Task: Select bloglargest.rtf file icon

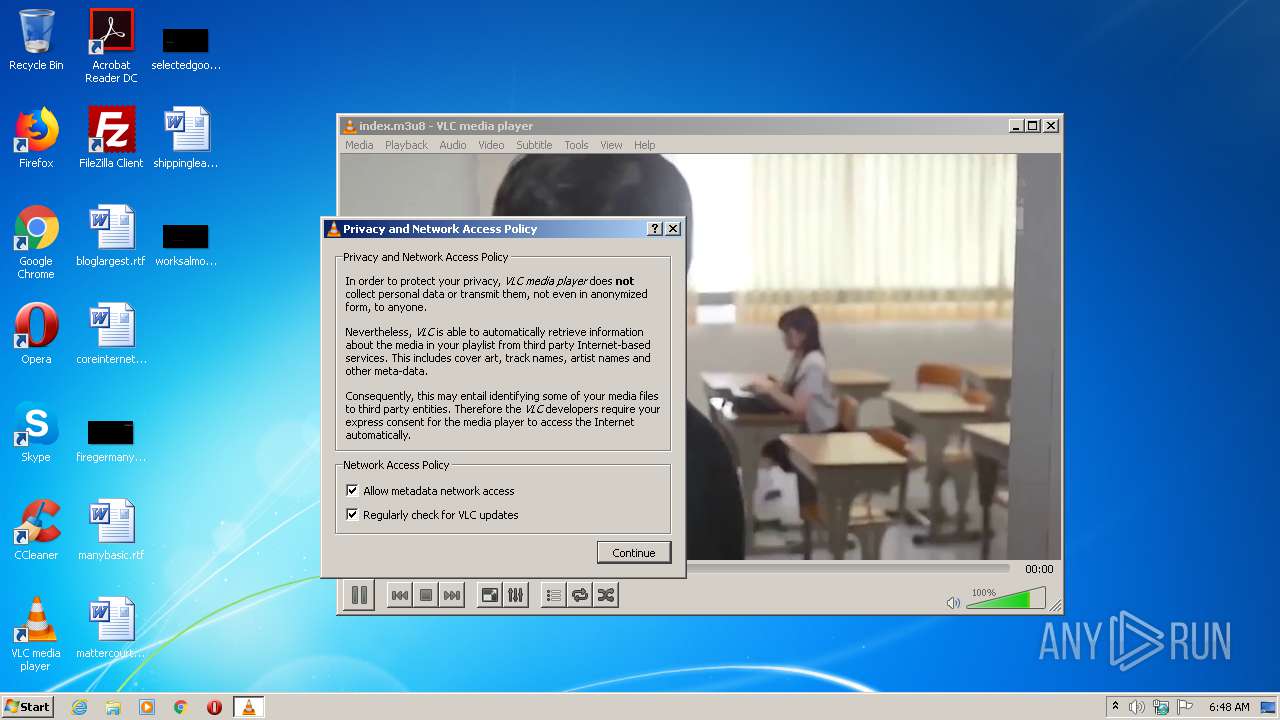Action: [x=111, y=236]
